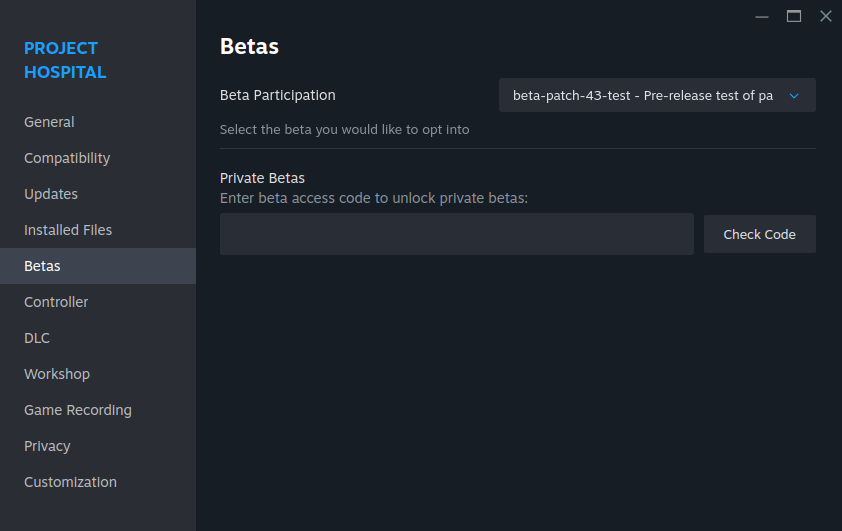Open the Beta Participation combo box
The width and height of the screenshot is (842, 531).
coord(645,95)
